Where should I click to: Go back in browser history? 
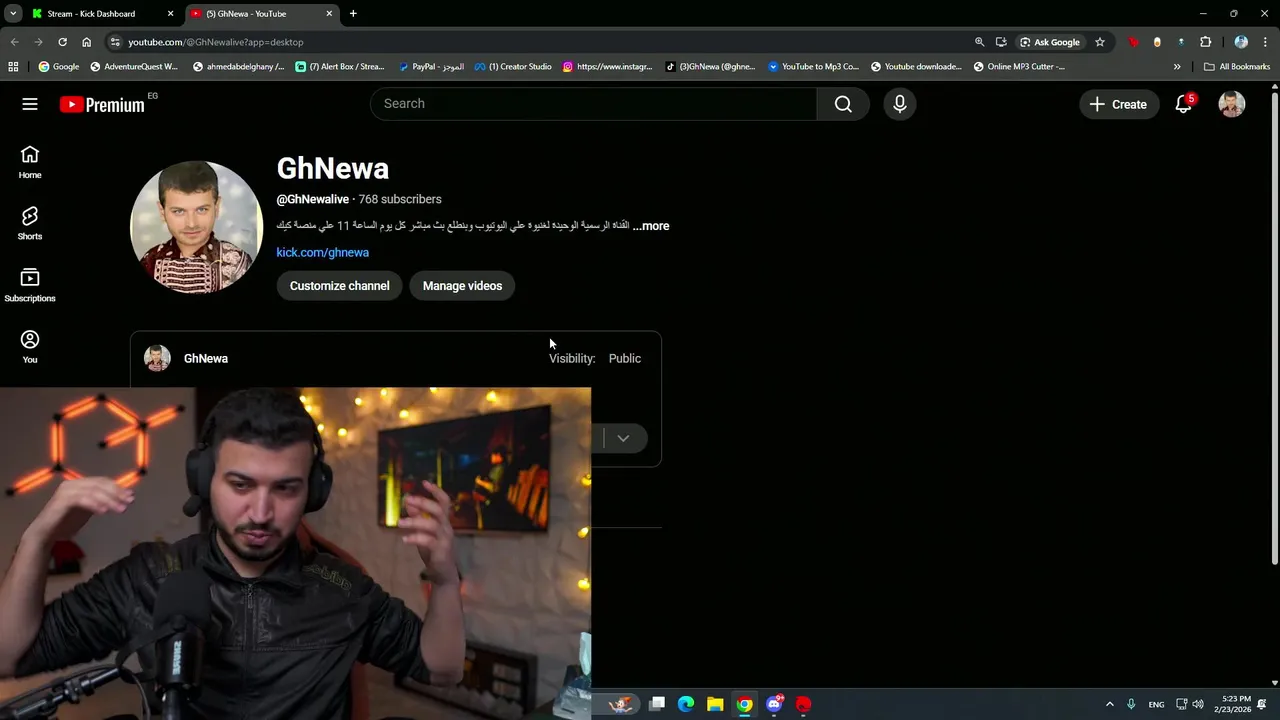point(14,42)
